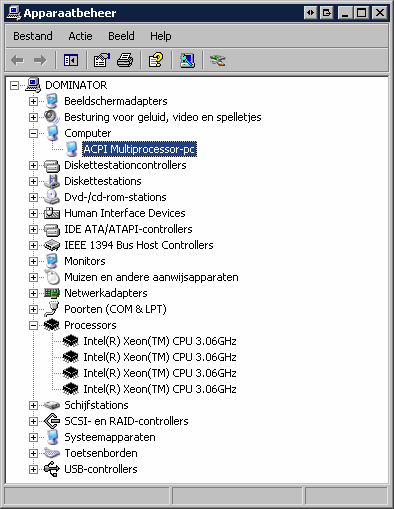
Task: Maximize the Apparaatbeheer window
Action: tap(361, 13)
